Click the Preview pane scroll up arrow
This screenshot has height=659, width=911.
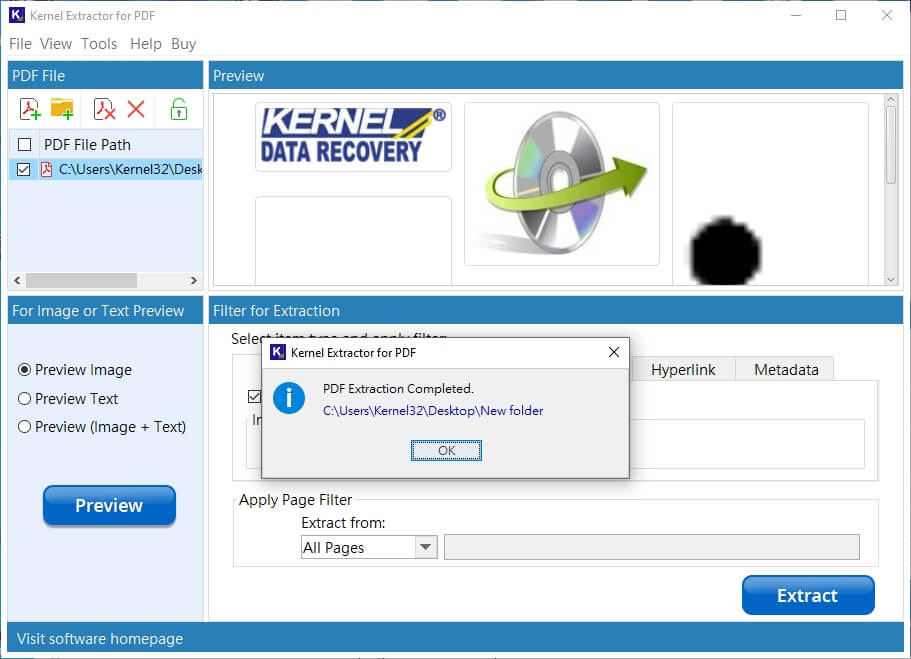tap(891, 100)
